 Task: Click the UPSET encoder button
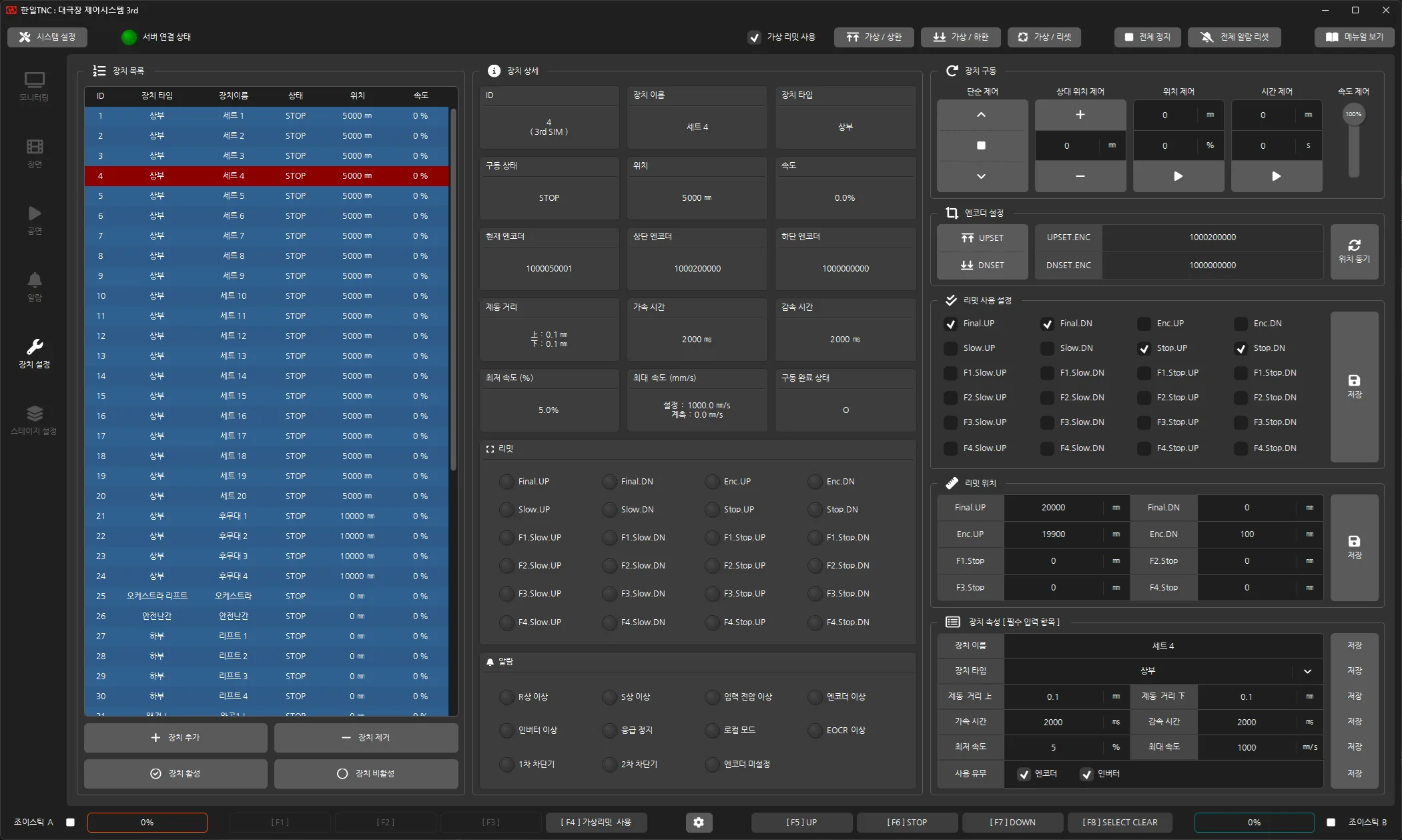pyautogui.click(x=982, y=238)
